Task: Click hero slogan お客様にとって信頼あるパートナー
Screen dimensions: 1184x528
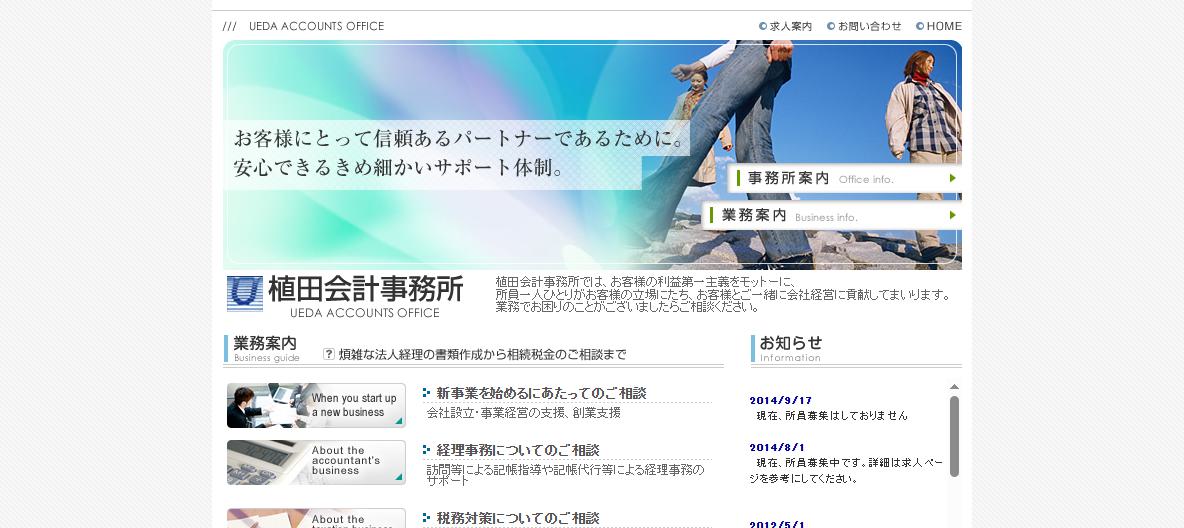Action: (x=460, y=139)
